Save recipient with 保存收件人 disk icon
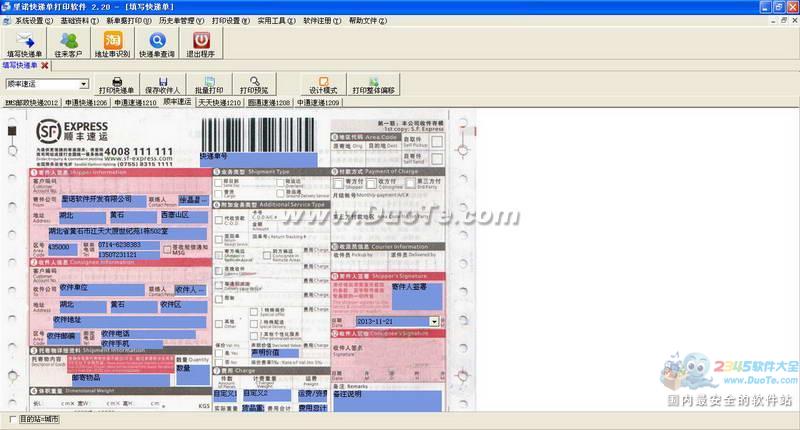This screenshot has width=800, height=430. pos(163,85)
